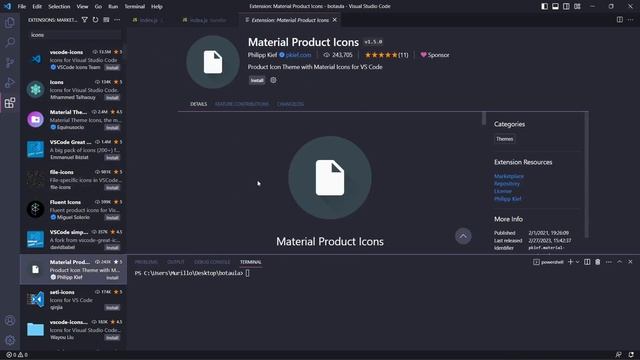Open the Selection menu
Viewport: 640px width, 360px height.
(59, 7)
